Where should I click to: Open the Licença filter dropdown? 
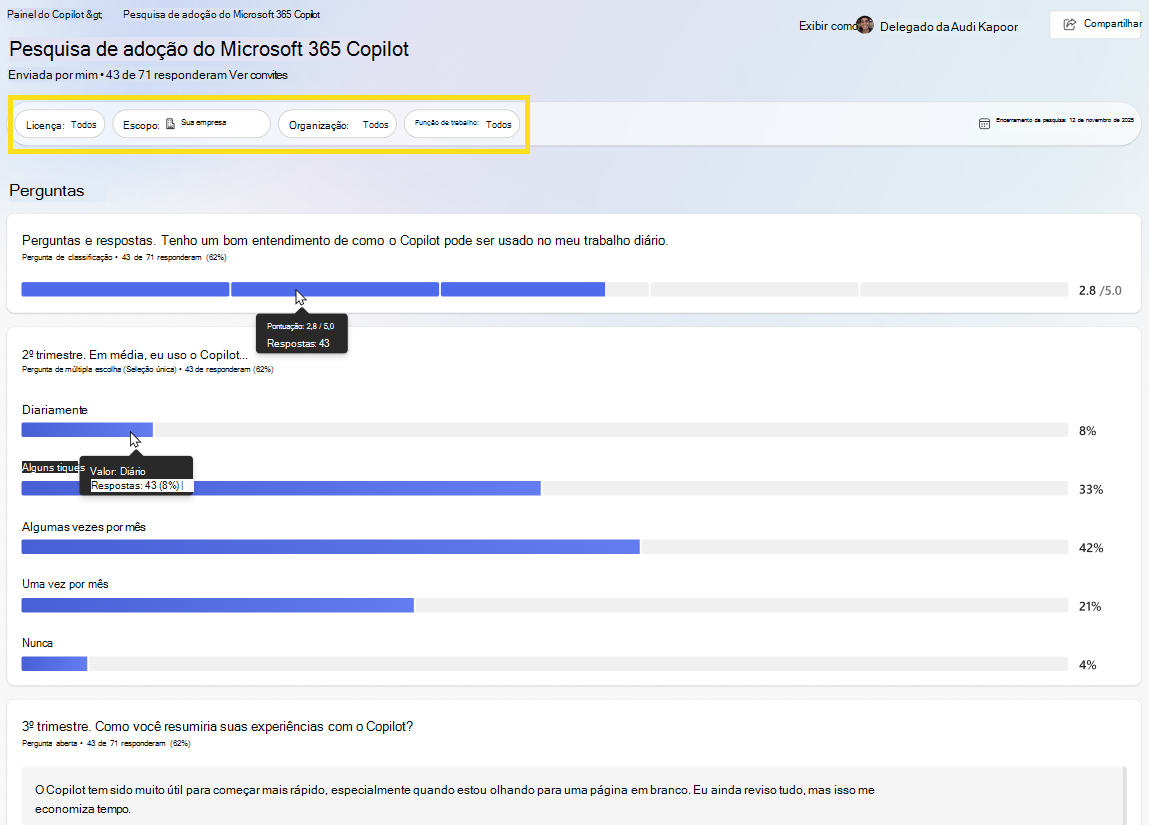(61, 125)
